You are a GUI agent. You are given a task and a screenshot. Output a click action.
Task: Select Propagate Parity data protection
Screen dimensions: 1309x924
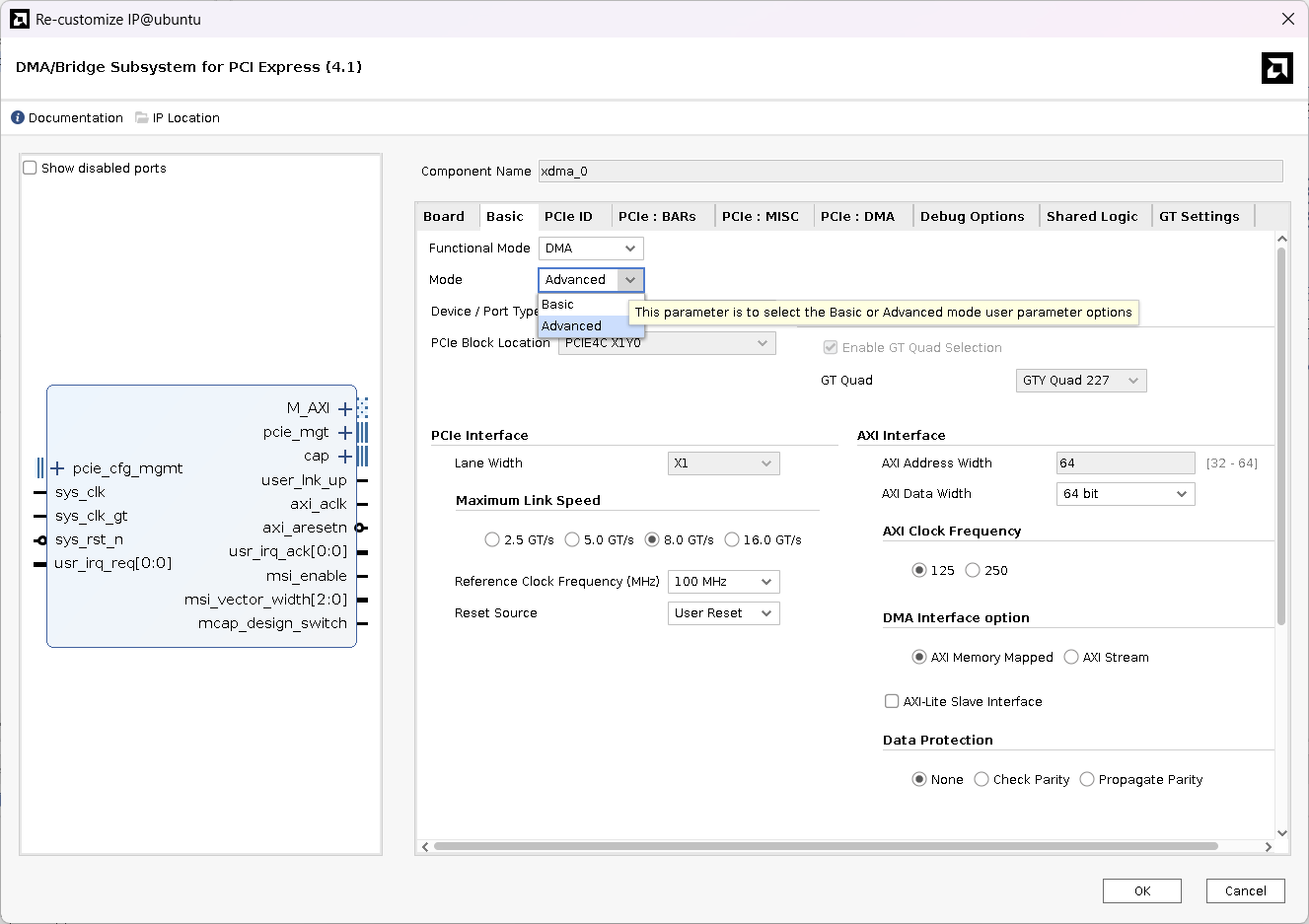pyautogui.click(x=1087, y=779)
